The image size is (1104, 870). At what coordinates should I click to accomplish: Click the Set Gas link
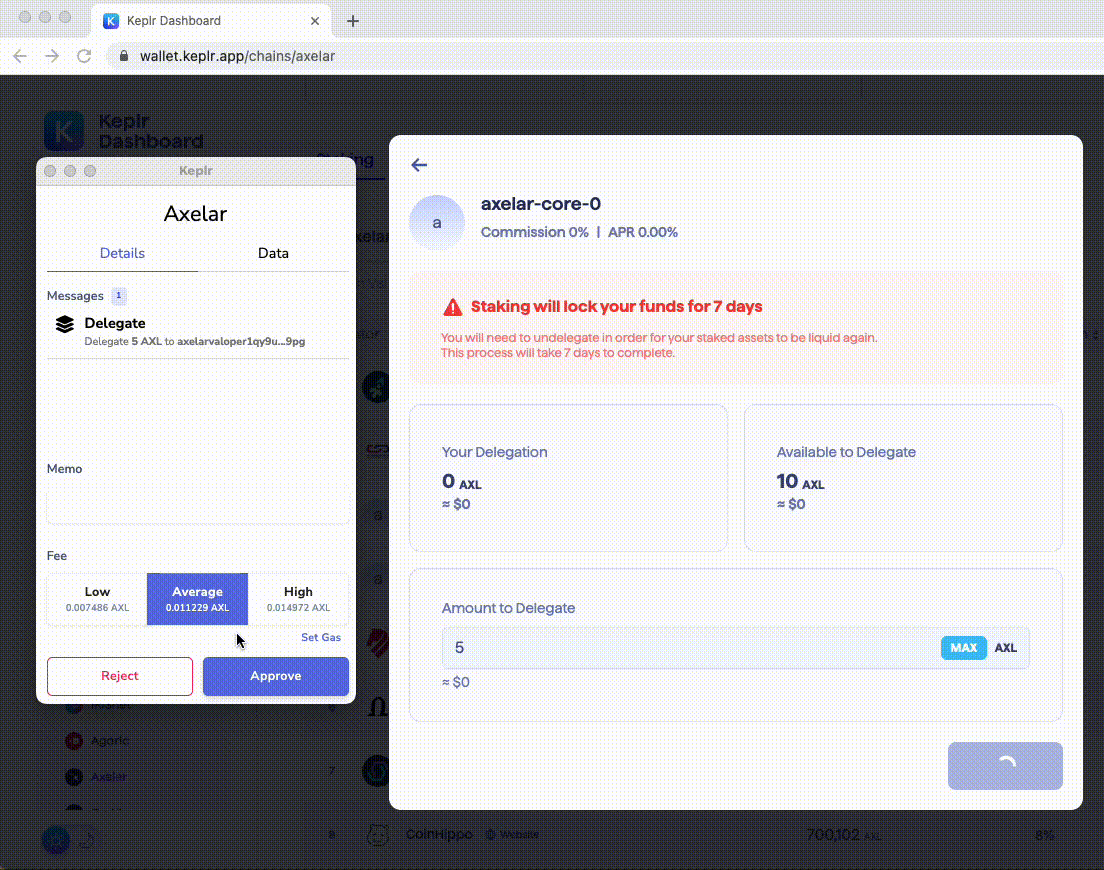tap(321, 637)
